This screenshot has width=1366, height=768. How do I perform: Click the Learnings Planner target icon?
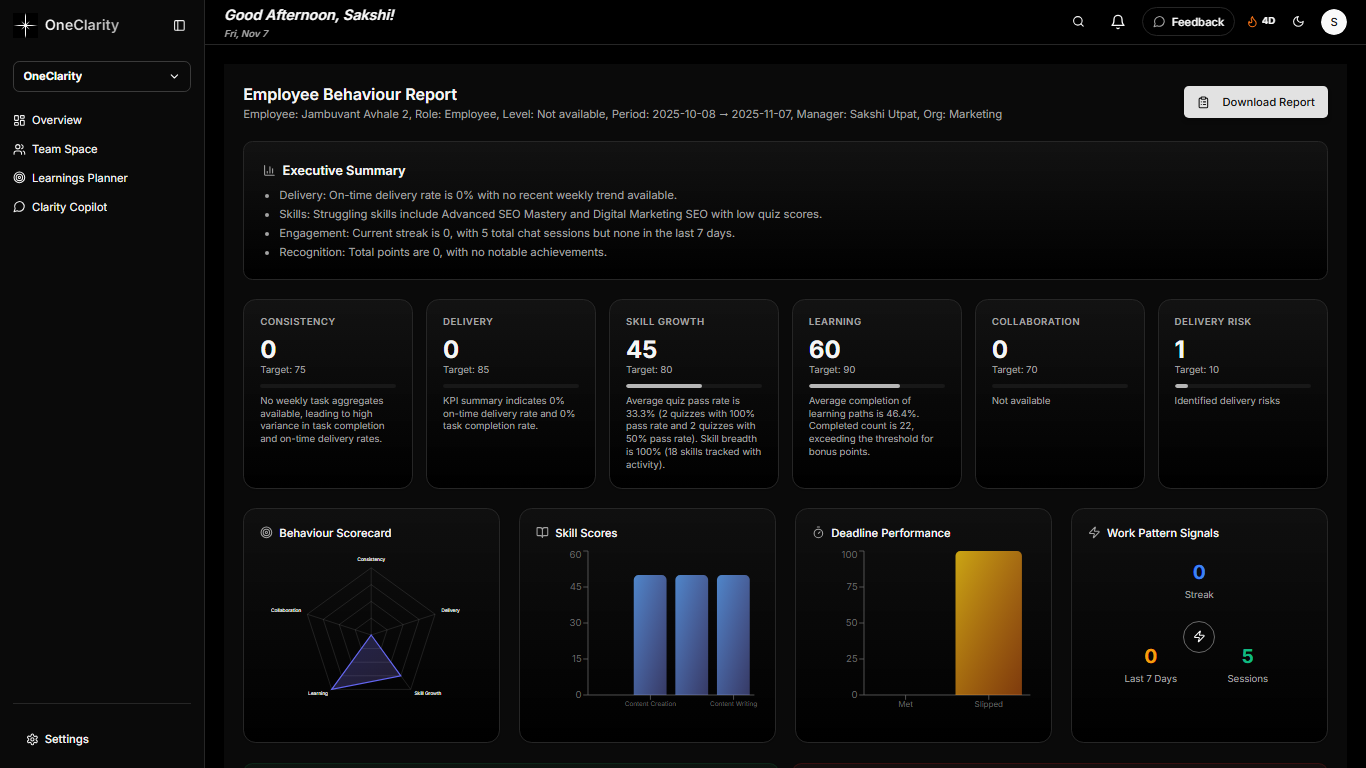point(19,178)
